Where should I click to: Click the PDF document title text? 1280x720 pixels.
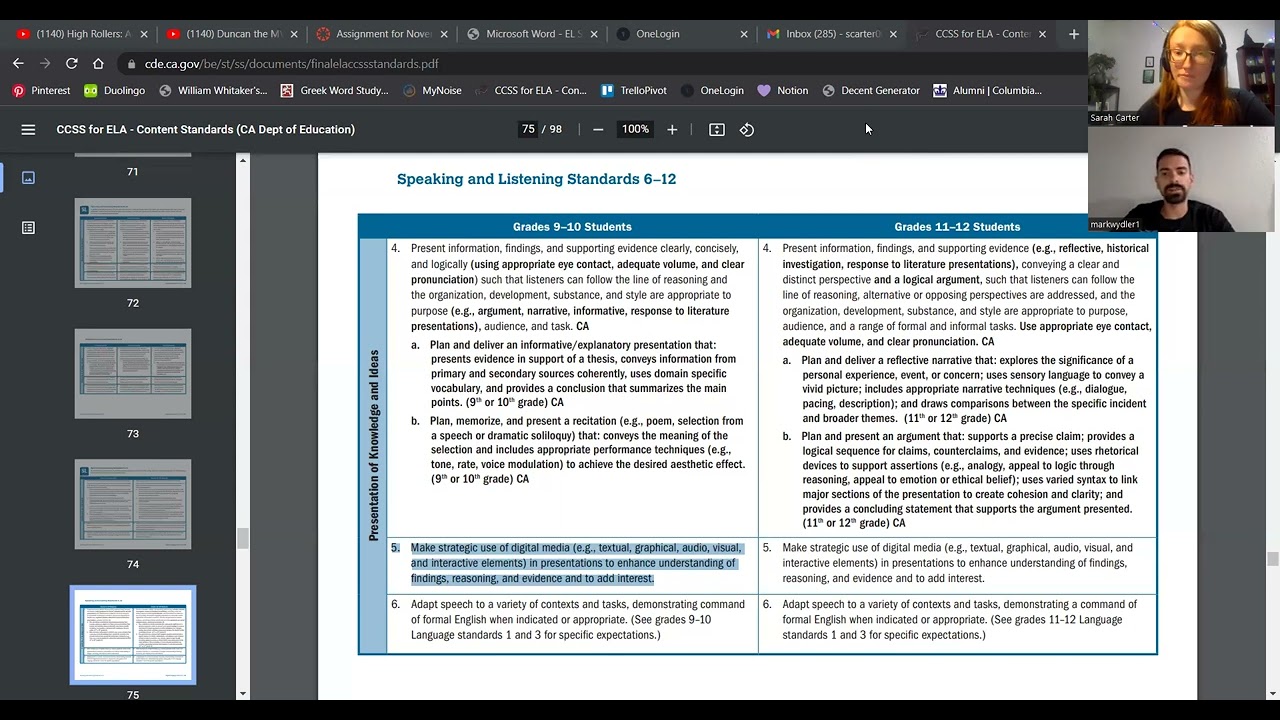tap(206, 129)
